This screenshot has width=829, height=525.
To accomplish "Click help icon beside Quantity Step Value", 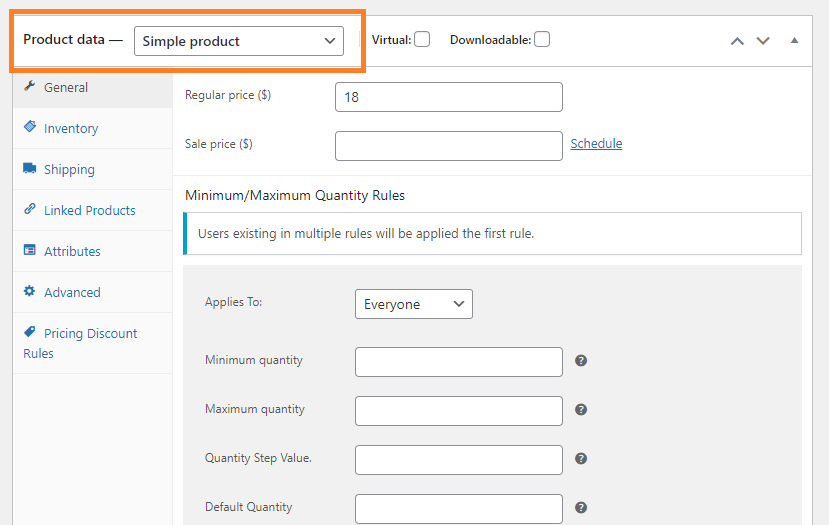I will 581,458.
